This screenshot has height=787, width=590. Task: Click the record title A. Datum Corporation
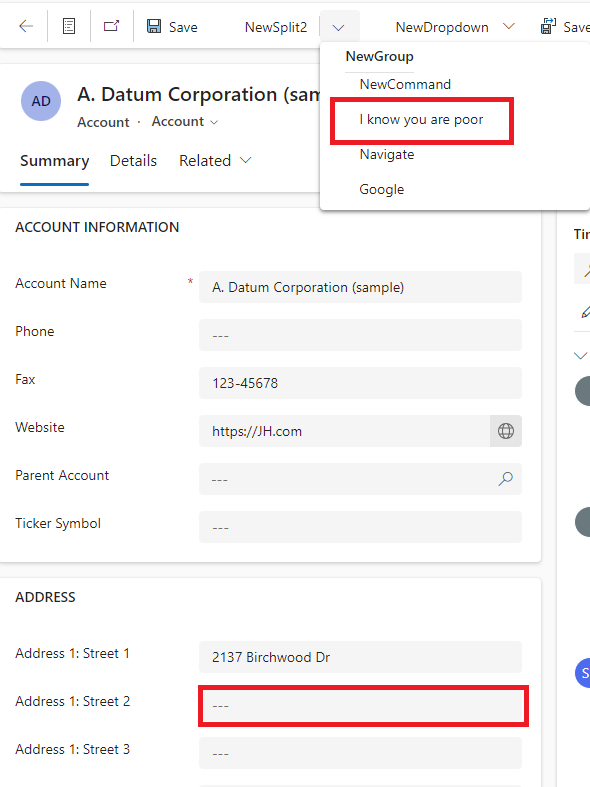coord(198,94)
